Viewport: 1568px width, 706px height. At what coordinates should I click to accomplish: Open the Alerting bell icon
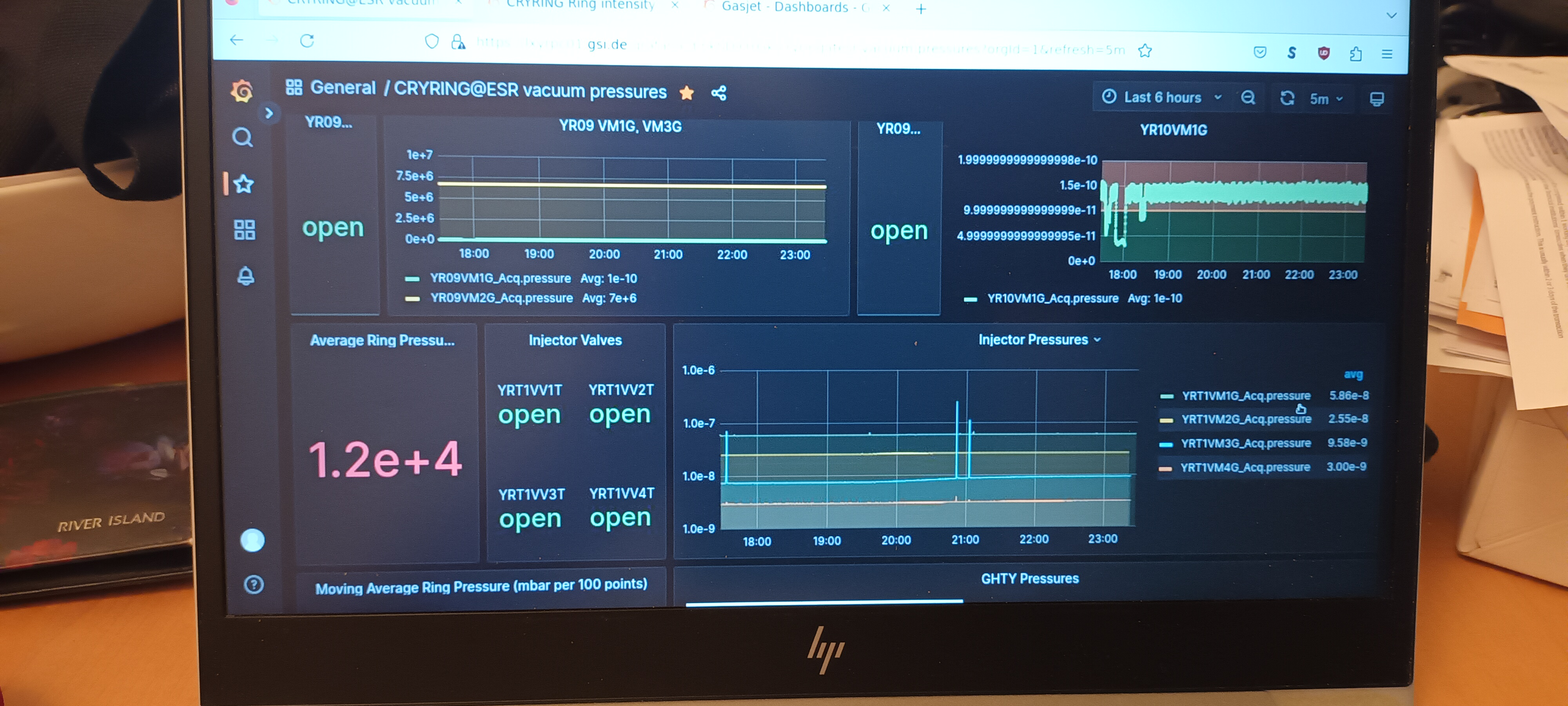coord(246,276)
